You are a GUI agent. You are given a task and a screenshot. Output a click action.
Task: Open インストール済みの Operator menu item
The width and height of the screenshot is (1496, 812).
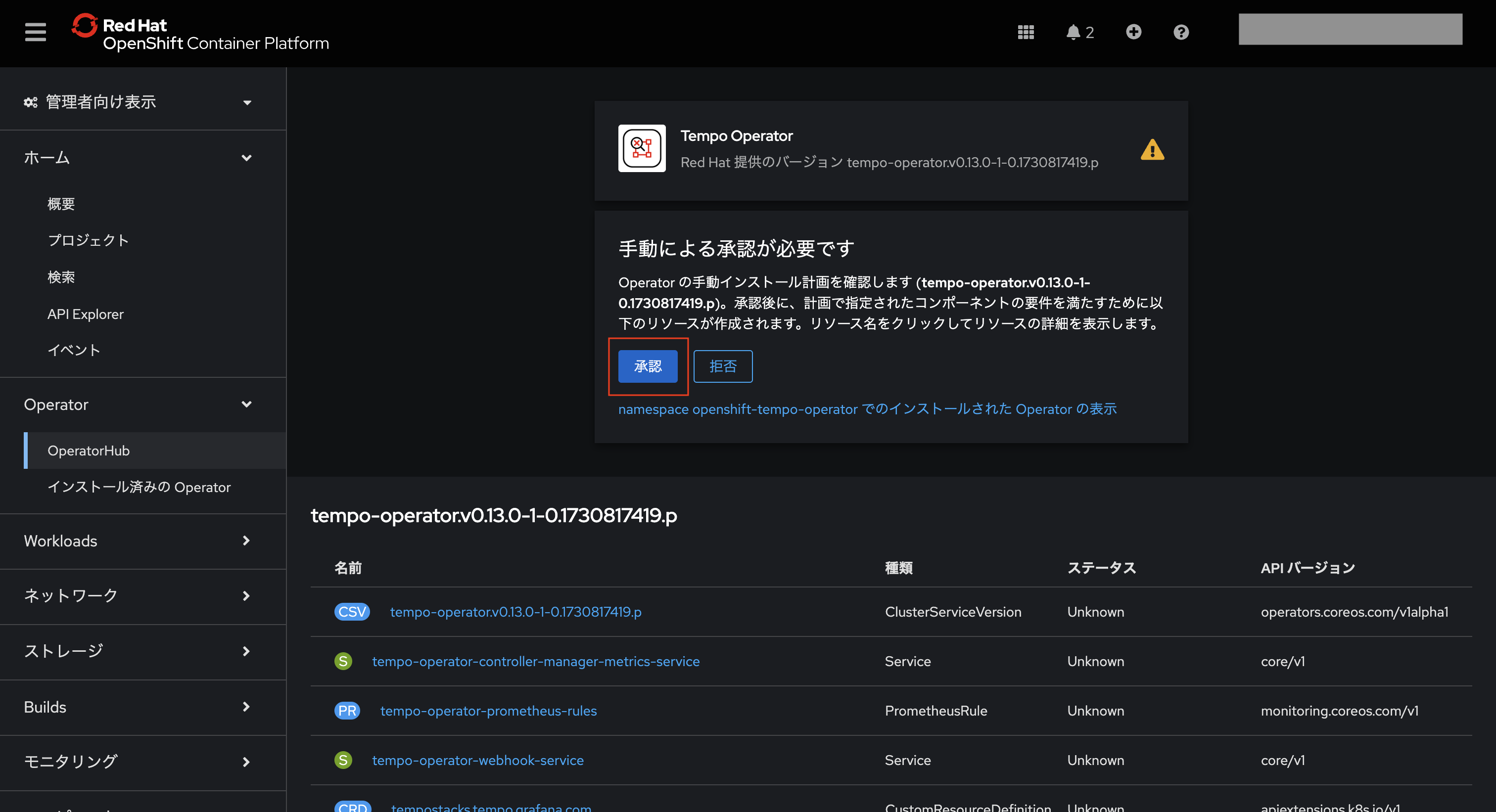pos(140,488)
